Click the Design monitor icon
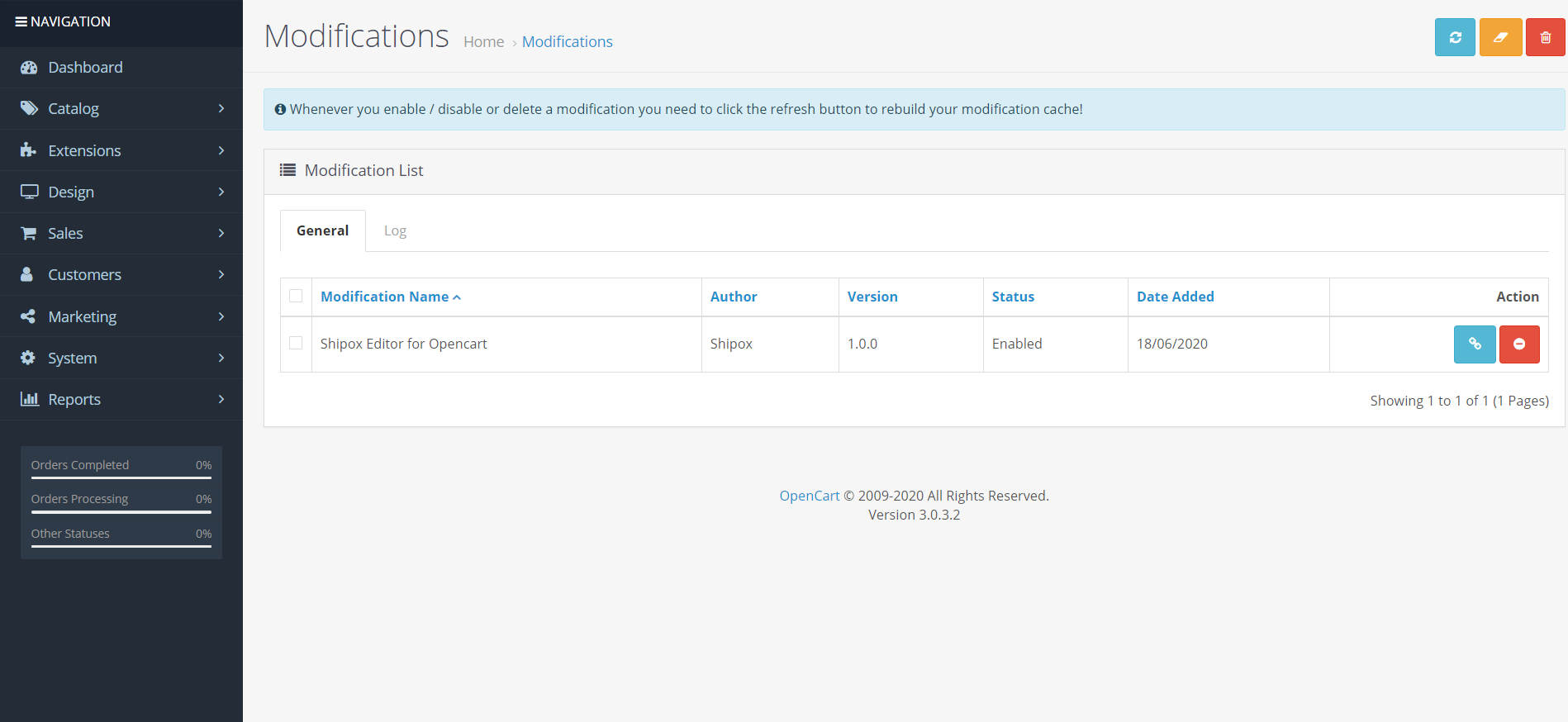This screenshot has width=1568, height=722. click(30, 192)
